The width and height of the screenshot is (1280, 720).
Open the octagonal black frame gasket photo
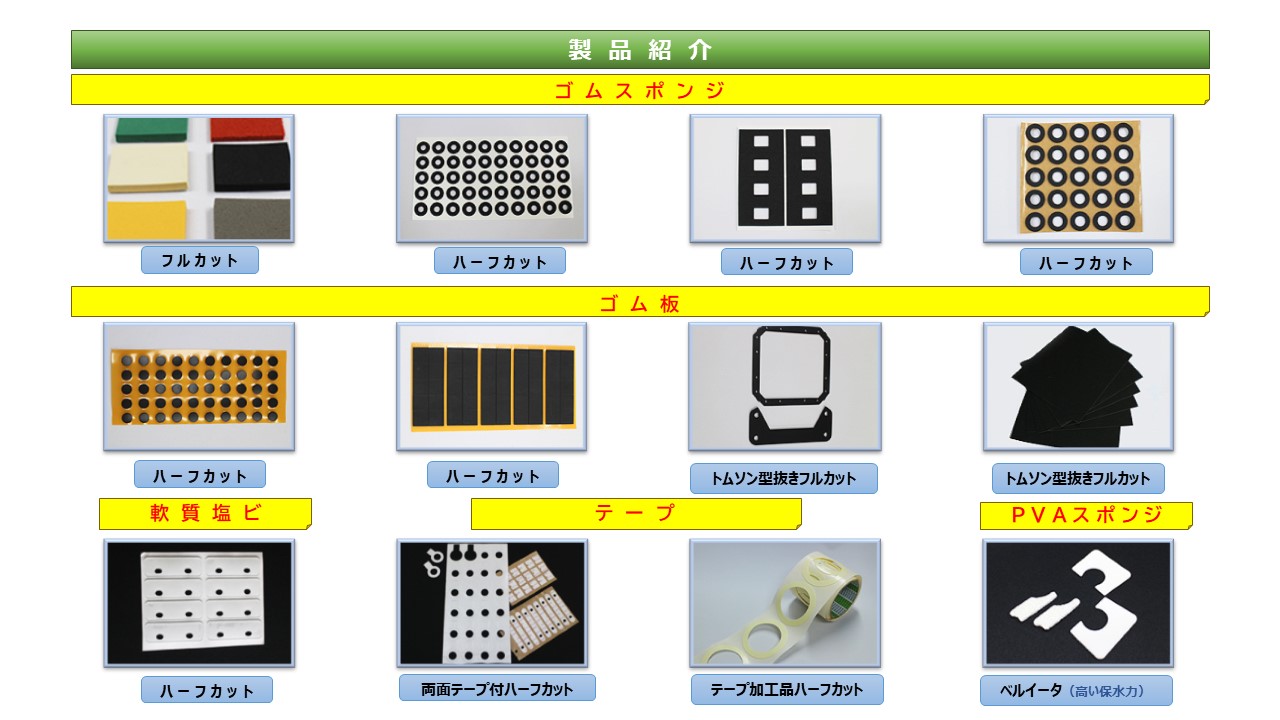coord(785,386)
